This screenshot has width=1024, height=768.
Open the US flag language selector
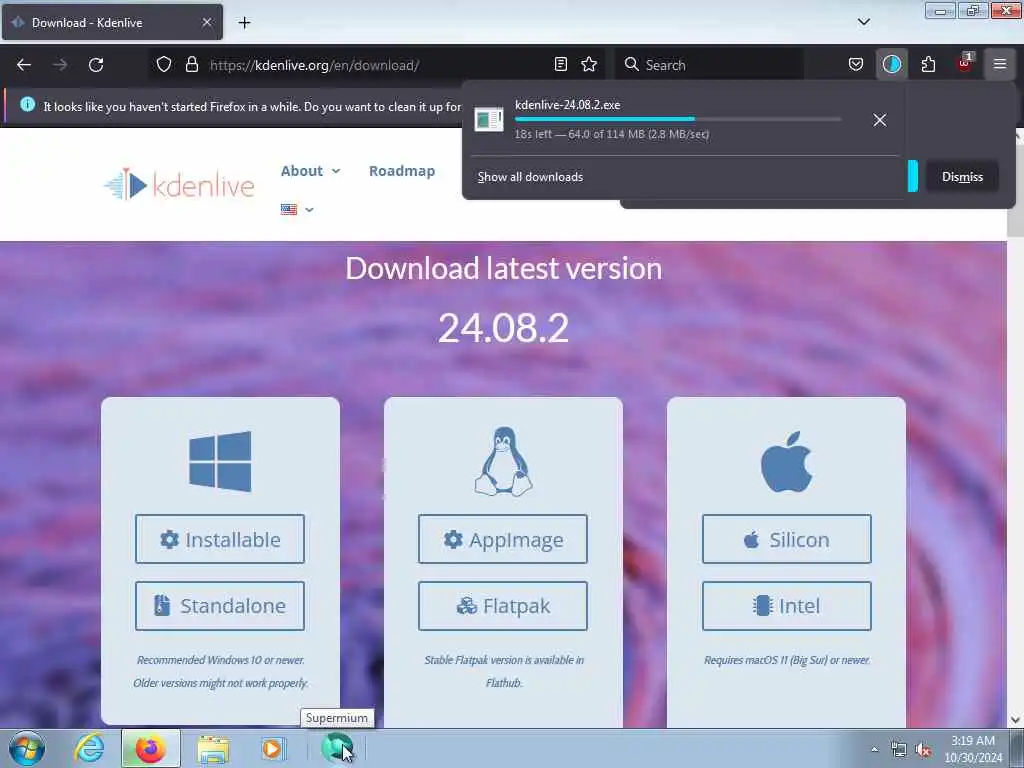pos(297,210)
